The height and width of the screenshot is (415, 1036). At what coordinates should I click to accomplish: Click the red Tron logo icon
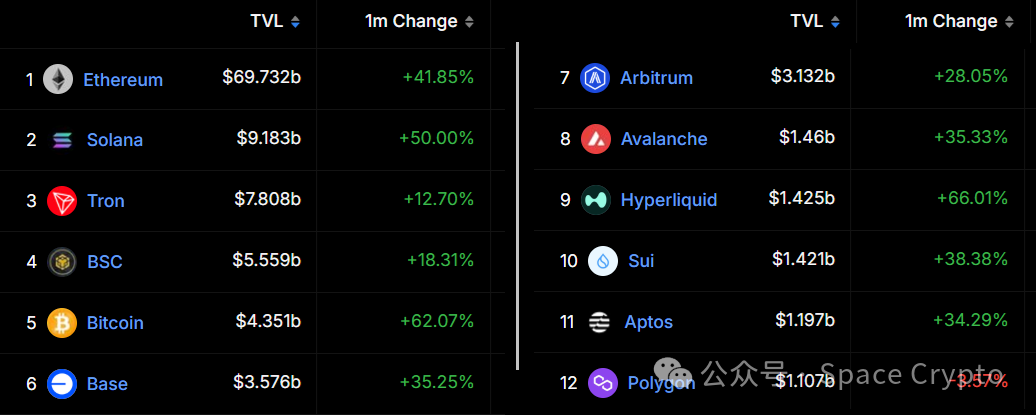pos(62,201)
